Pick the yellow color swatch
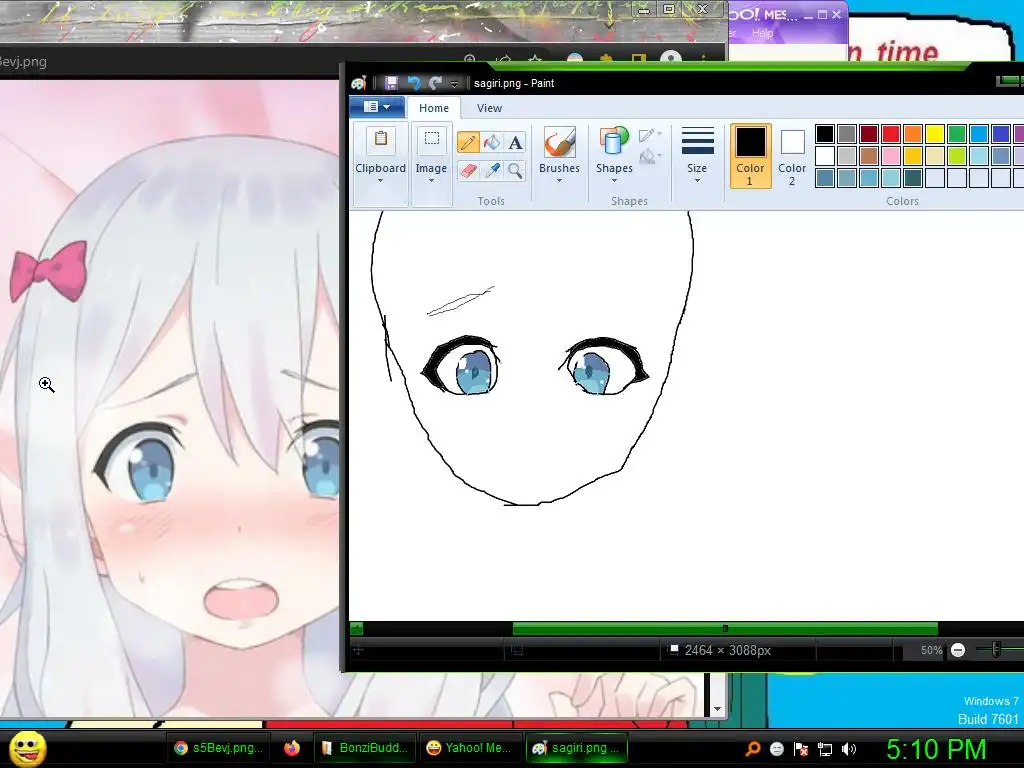Viewport: 1024px width, 768px height. point(935,134)
